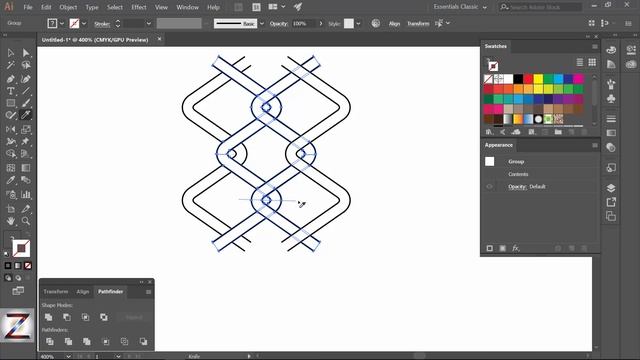Viewport: 640px width, 360px height.
Task: Switch swatches to list view
Action: 580,62
